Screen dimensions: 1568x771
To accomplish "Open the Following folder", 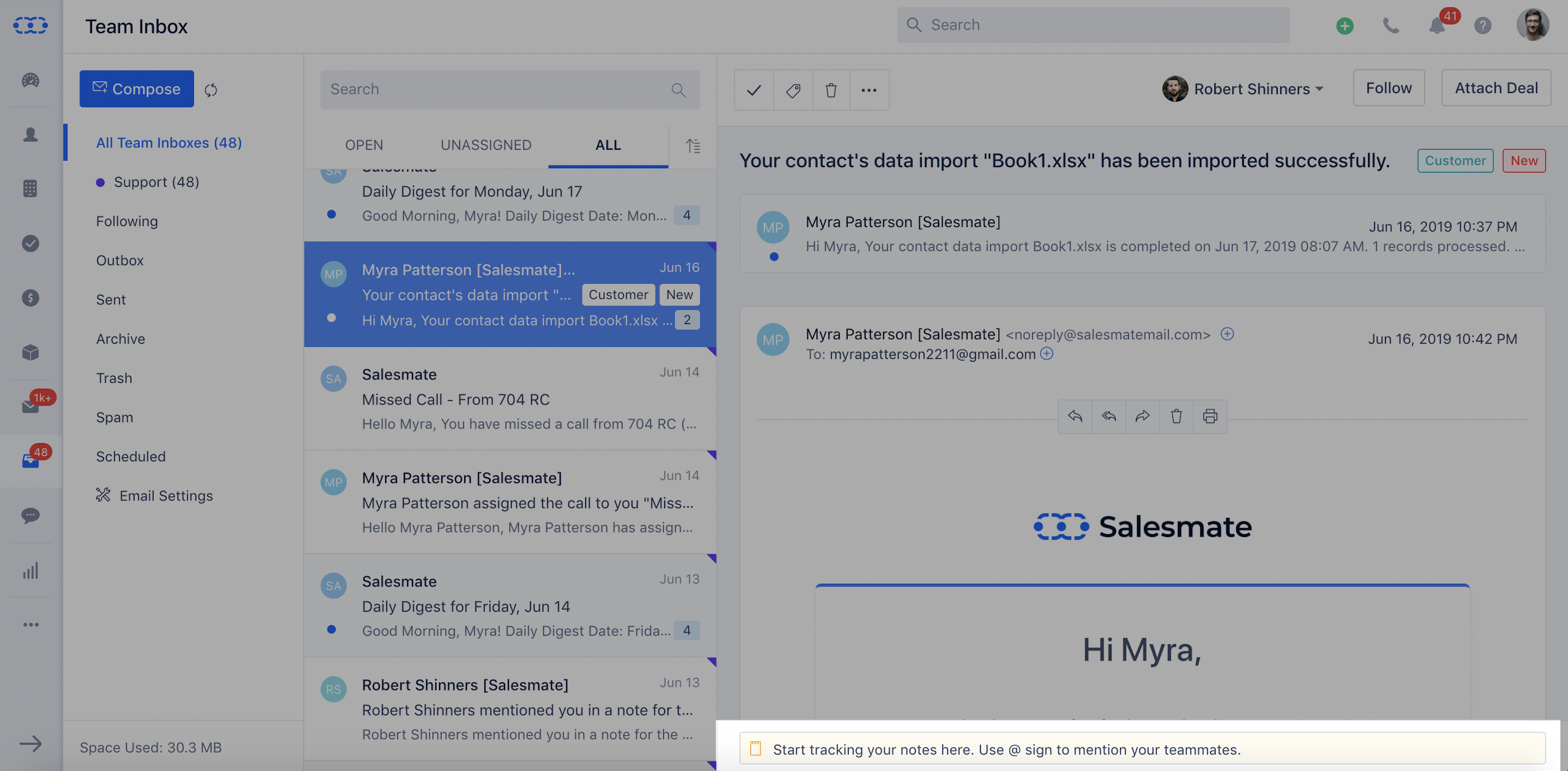I will pyautogui.click(x=126, y=221).
